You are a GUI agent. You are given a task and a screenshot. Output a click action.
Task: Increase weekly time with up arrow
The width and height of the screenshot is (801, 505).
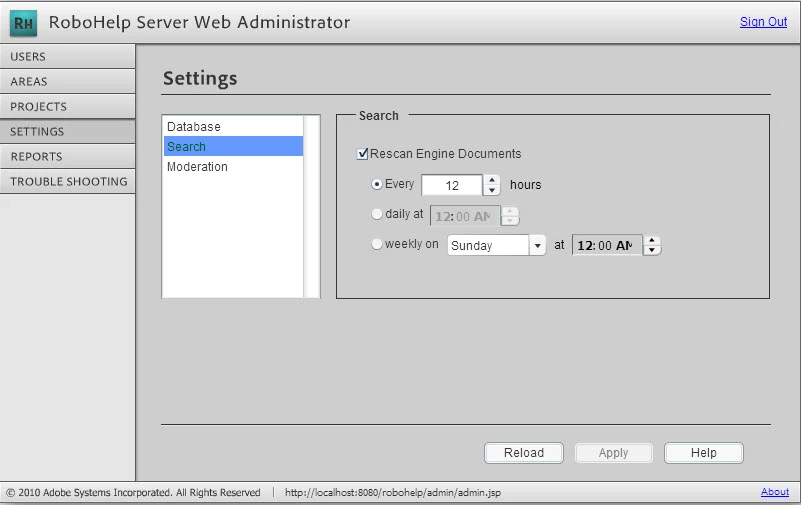(x=652, y=241)
